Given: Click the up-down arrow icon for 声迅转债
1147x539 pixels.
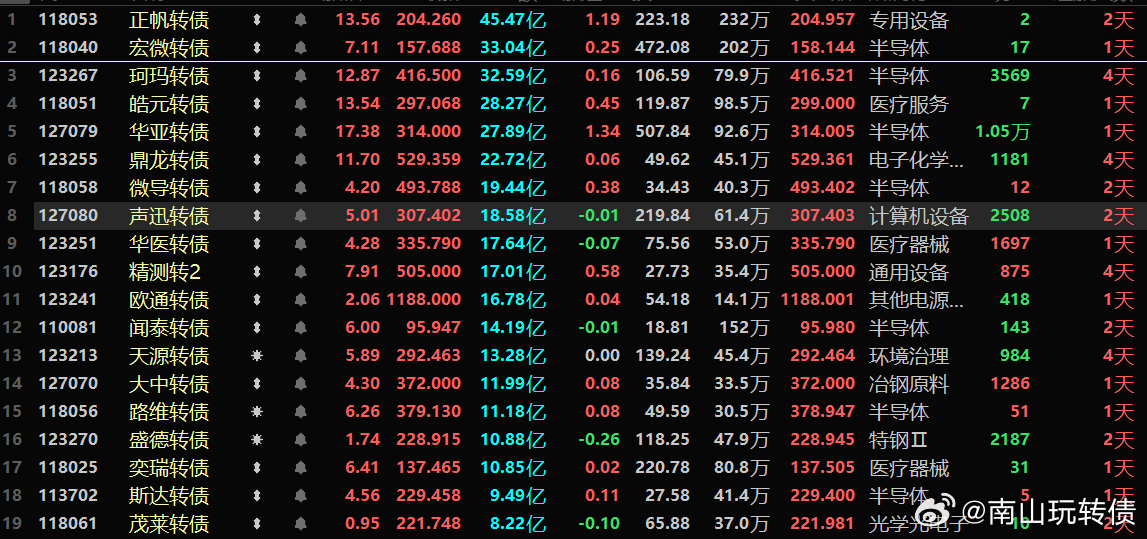Looking at the screenshot, I should click(x=256, y=216).
